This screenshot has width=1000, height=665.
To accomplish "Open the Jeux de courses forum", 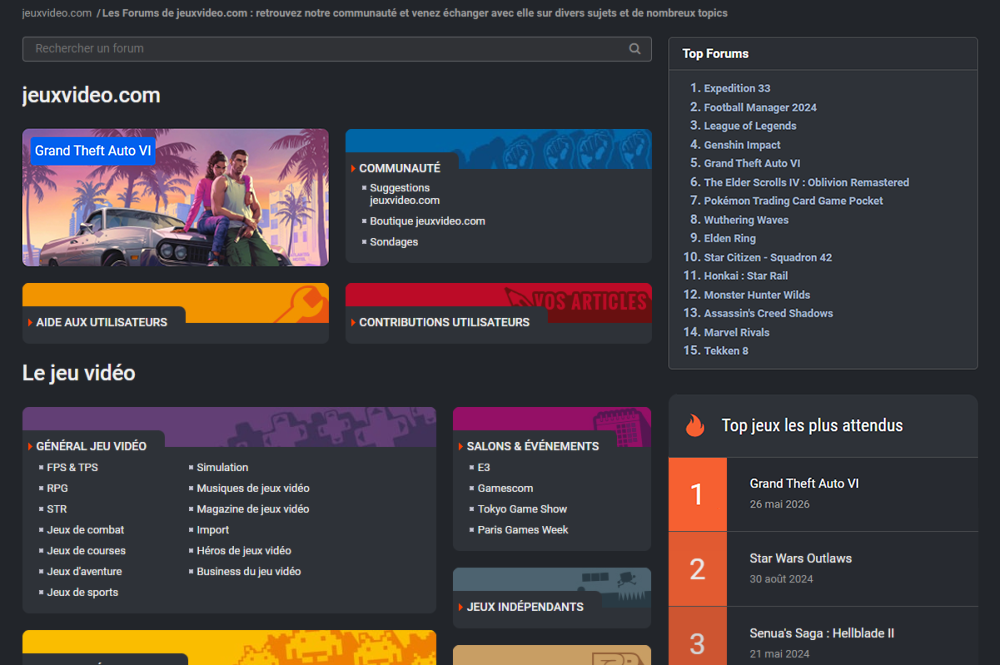I will point(86,551).
